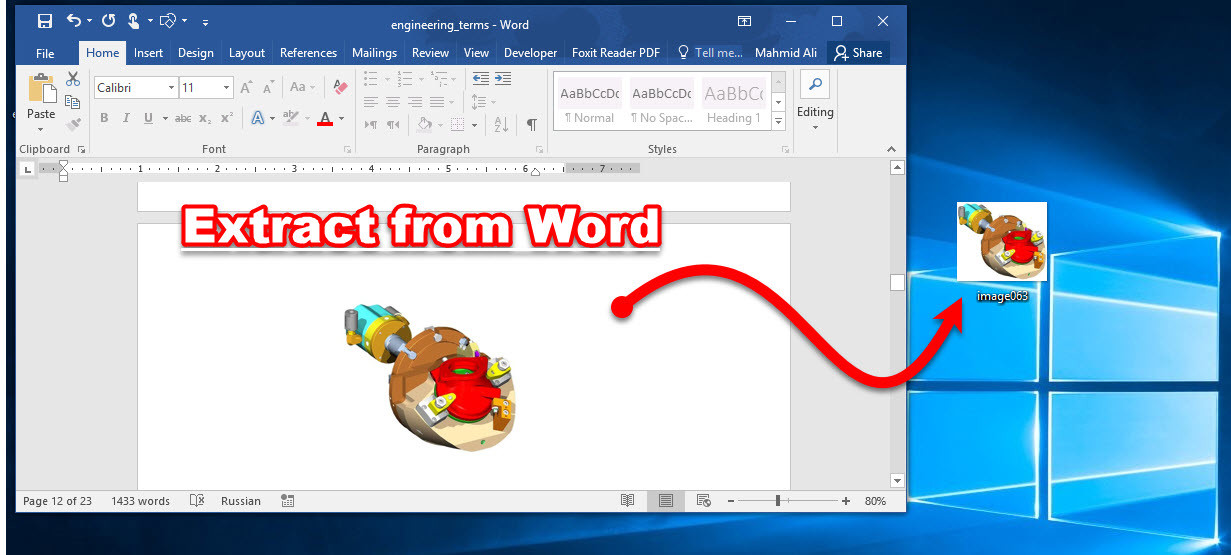
Task: Center align the text
Action: 393,102
